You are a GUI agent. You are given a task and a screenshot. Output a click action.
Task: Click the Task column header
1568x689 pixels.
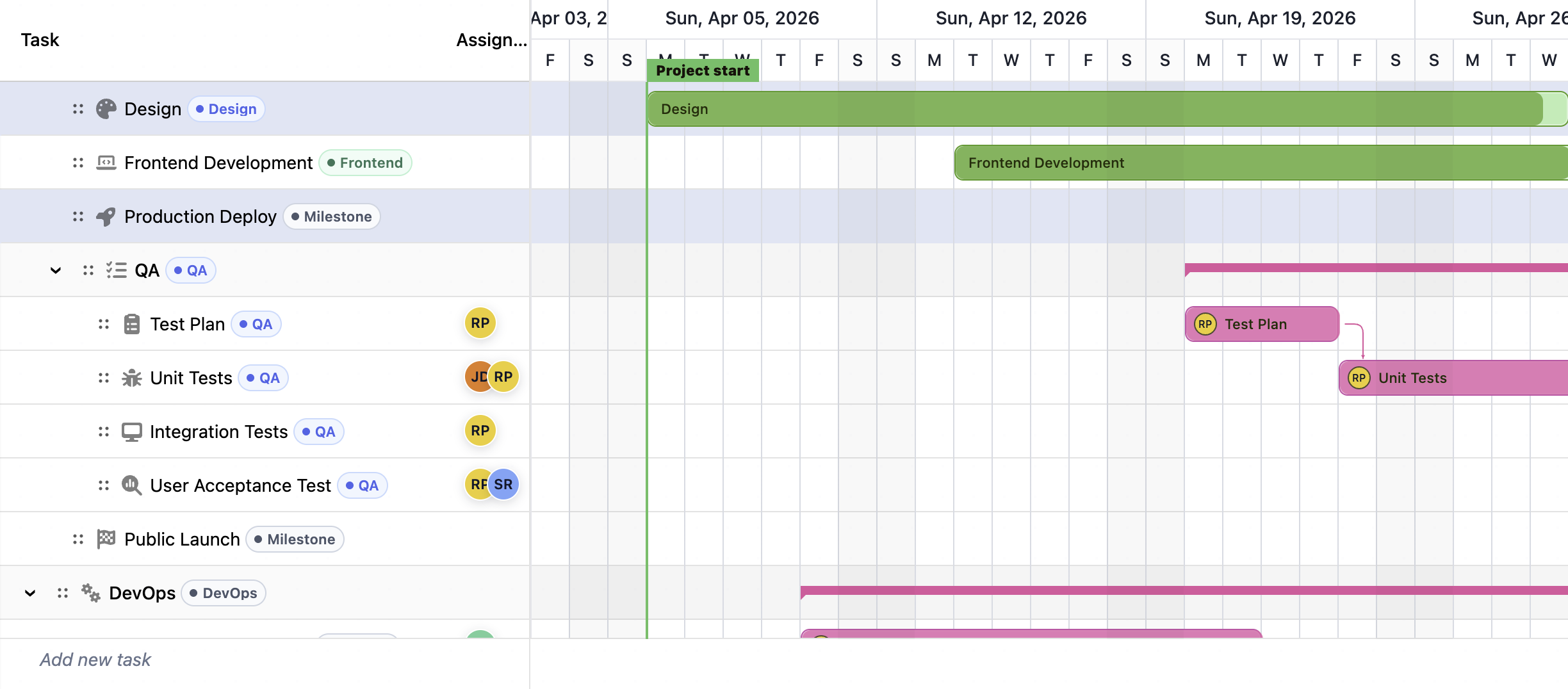[x=40, y=40]
